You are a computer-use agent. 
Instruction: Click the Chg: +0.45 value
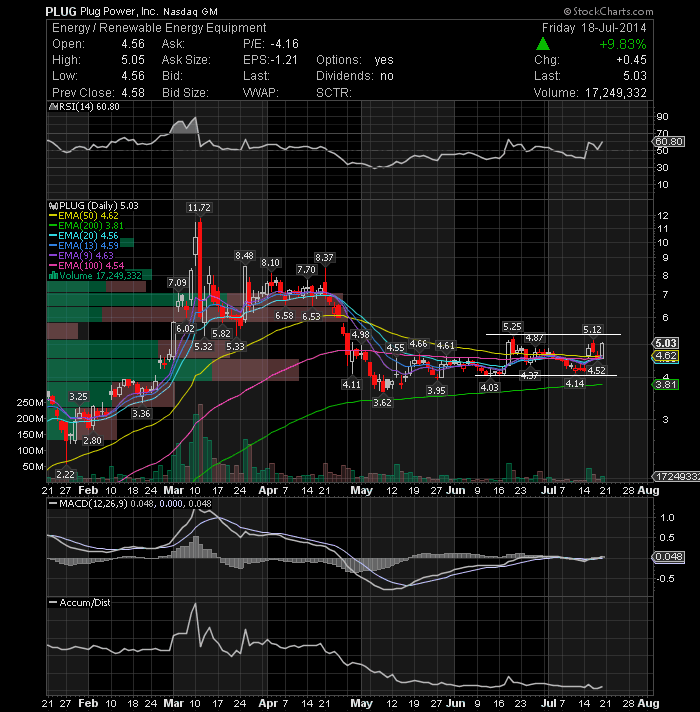[x=590, y=60]
